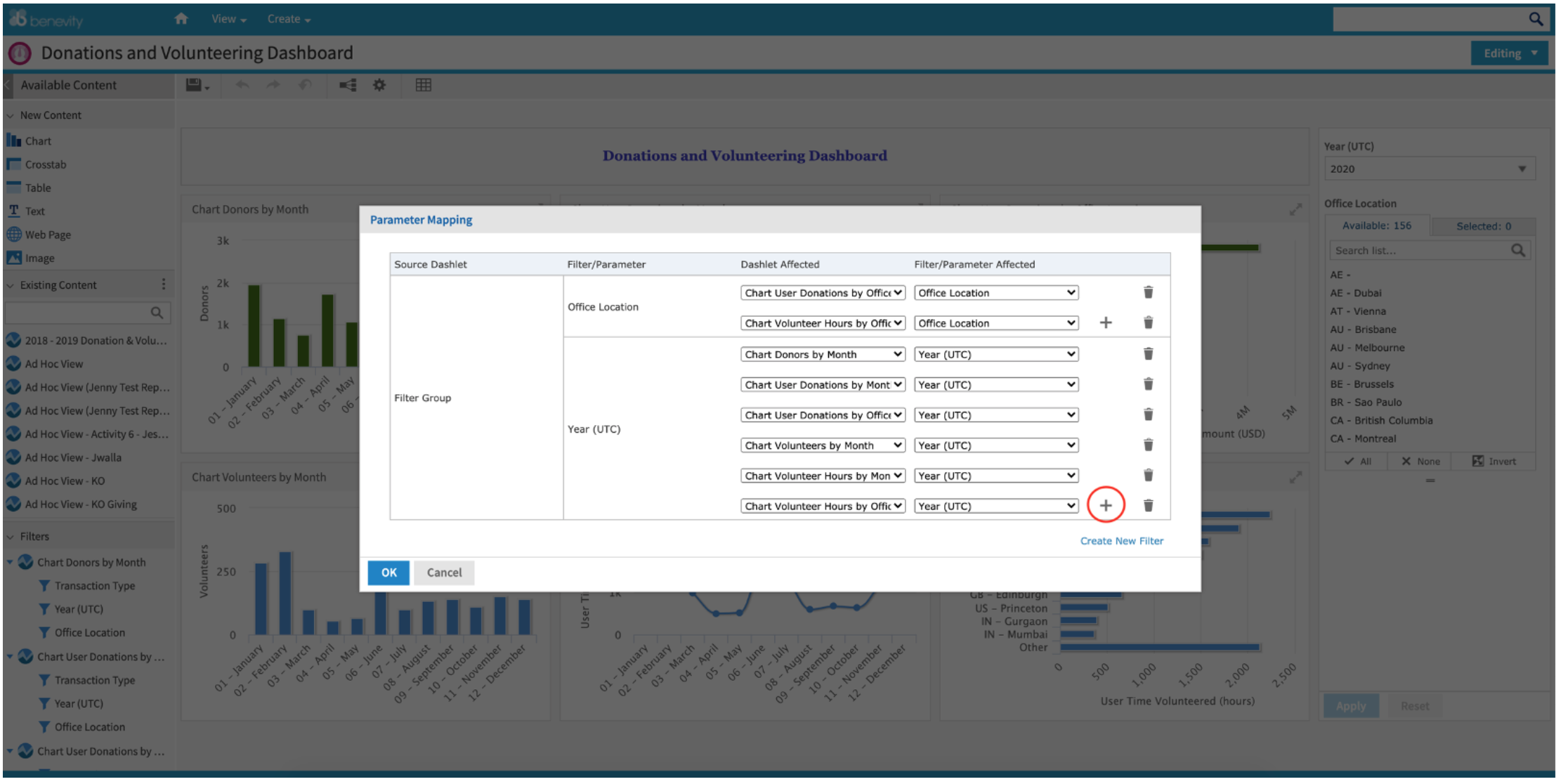Select AU - Melbourne in location list
The height and width of the screenshot is (784, 1561).
coord(1367,348)
